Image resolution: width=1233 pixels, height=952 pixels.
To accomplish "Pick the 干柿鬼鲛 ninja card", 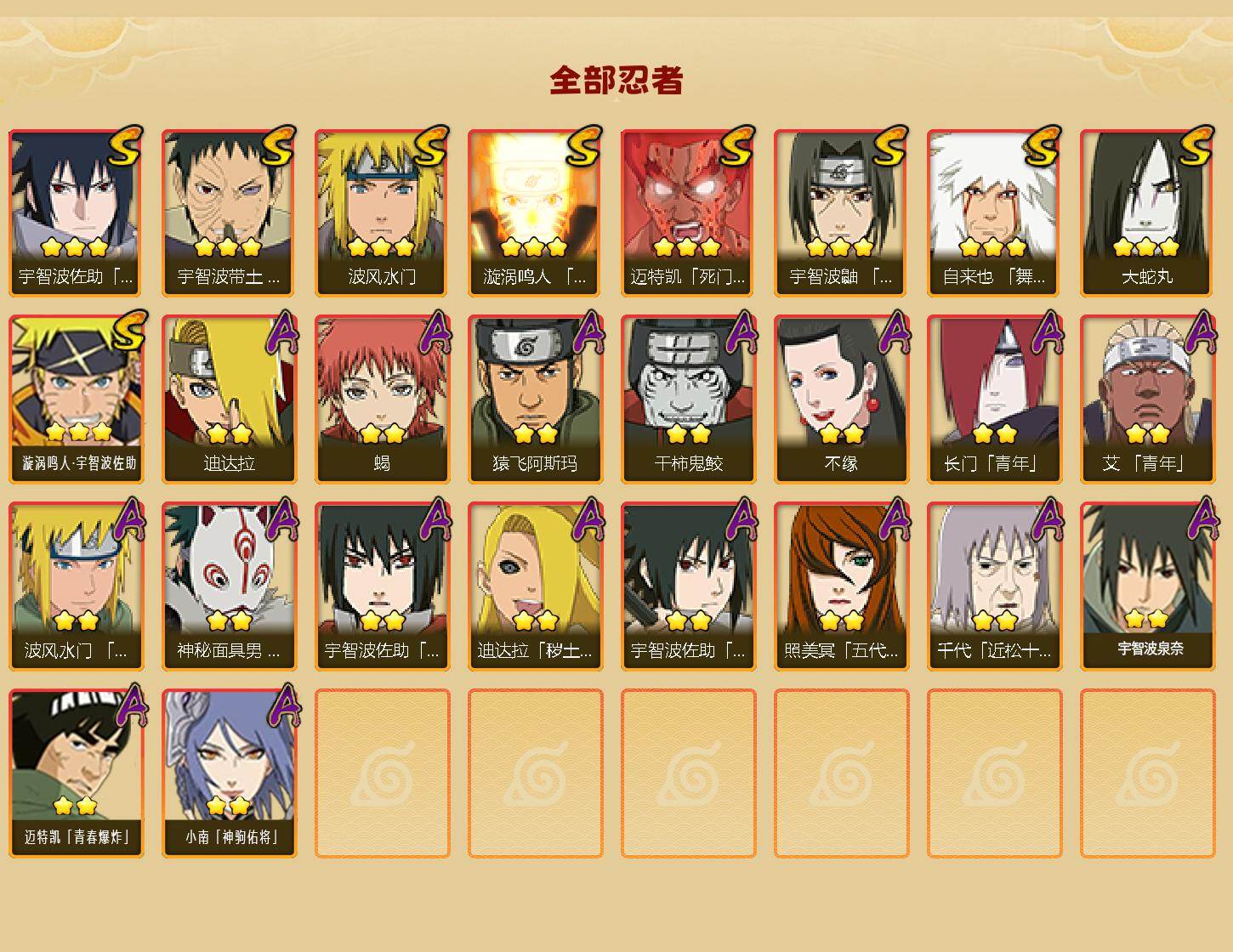I will coord(688,399).
